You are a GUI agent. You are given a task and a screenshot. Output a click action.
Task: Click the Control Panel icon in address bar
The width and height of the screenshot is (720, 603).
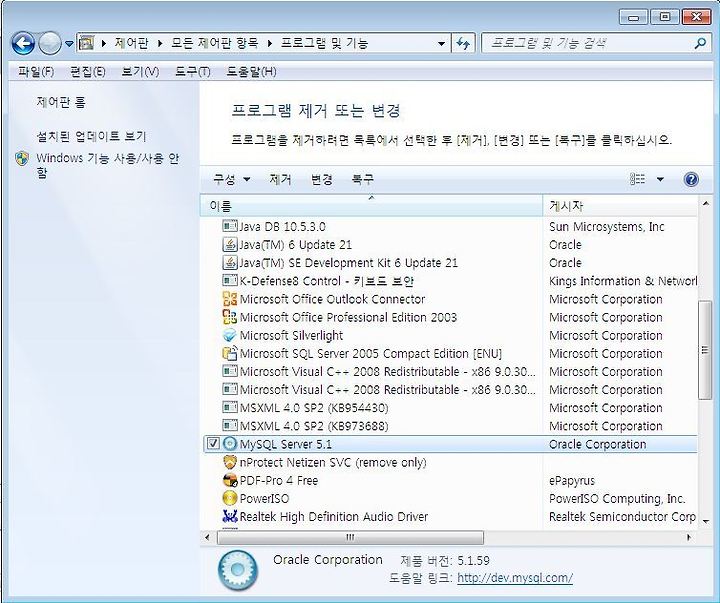(x=86, y=44)
